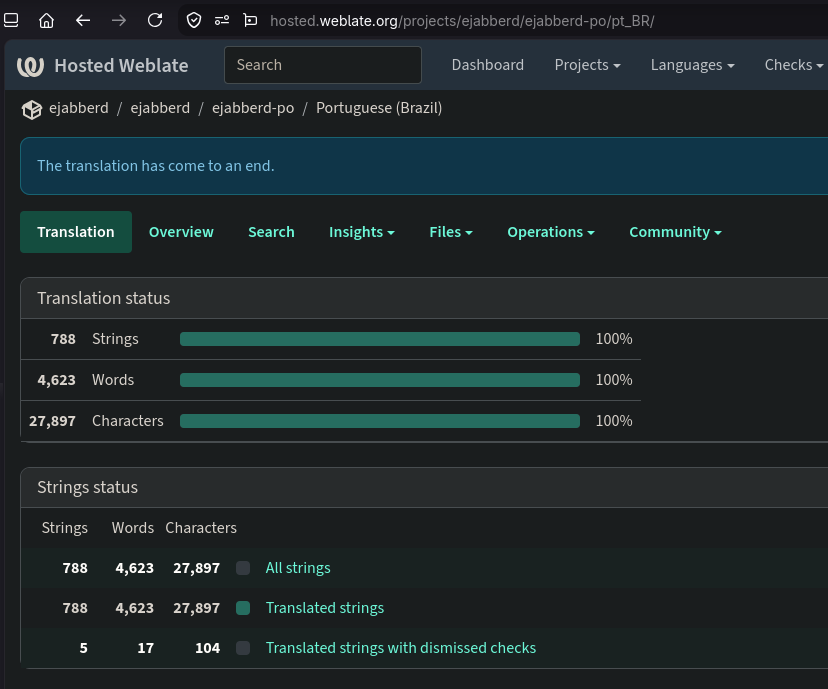Click the Hosted Weblate logo icon
The width and height of the screenshot is (828, 689).
[30, 66]
